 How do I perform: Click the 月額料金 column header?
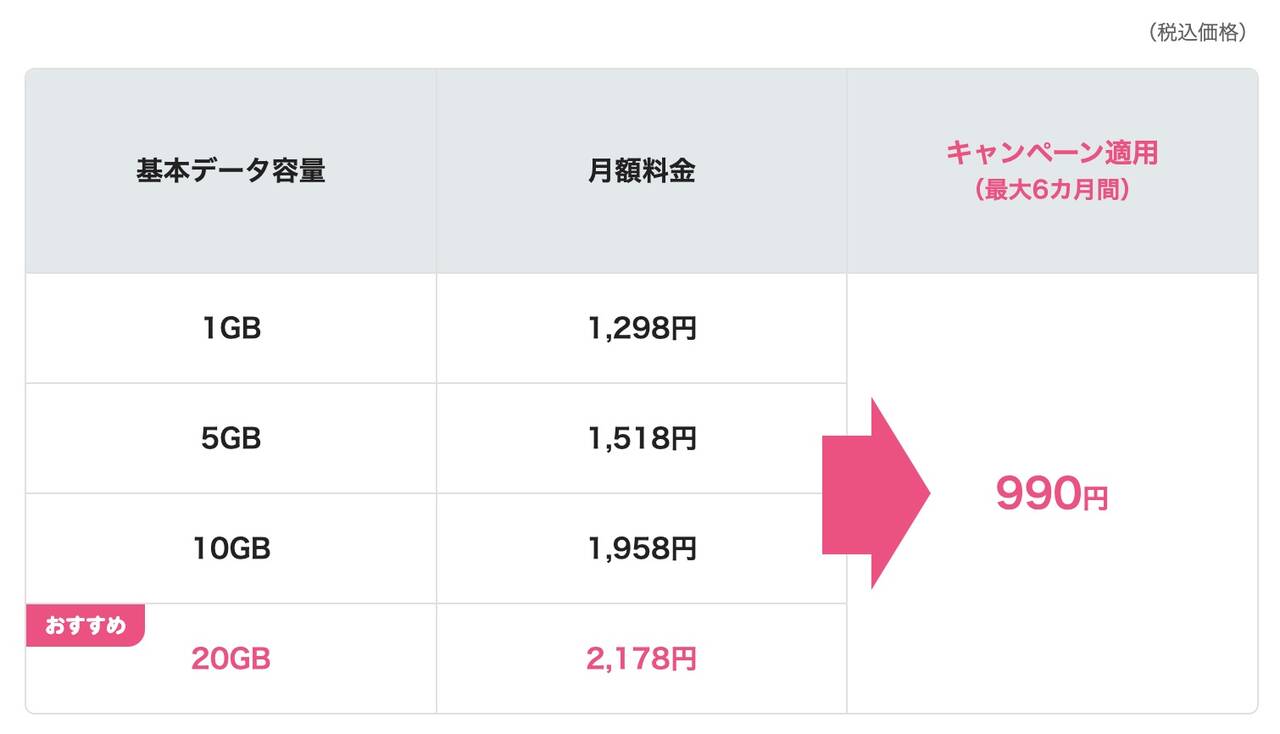click(x=642, y=171)
